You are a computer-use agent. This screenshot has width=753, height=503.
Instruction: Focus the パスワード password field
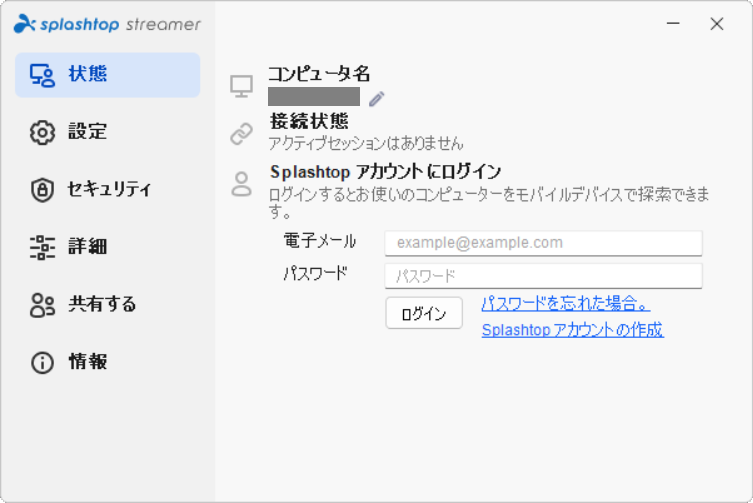pos(543,276)
